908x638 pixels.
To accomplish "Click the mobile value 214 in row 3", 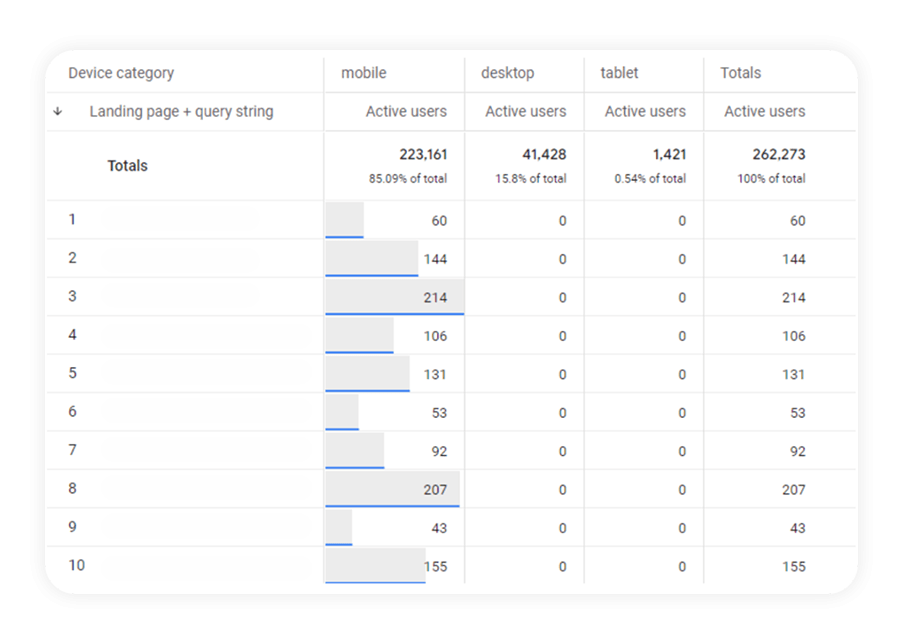I will tap(437, 296).
